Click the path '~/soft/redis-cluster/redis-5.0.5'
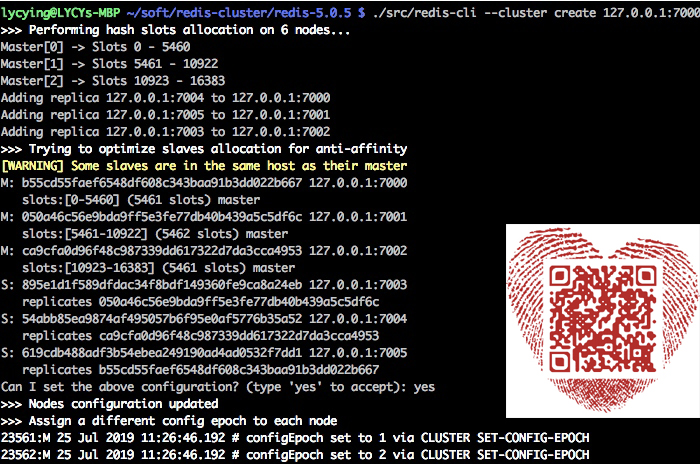700x464 pixels. (239, 13)
